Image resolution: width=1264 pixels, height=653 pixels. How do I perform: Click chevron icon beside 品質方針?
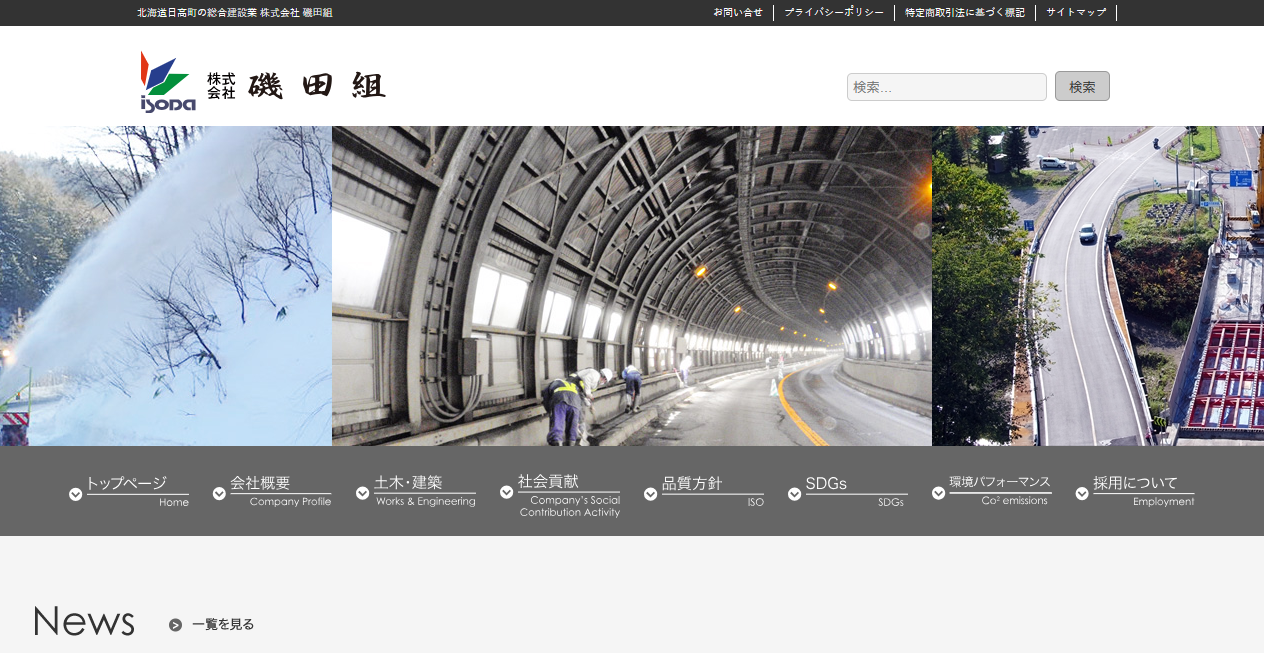pyautogui.click(x=652, y=493)
